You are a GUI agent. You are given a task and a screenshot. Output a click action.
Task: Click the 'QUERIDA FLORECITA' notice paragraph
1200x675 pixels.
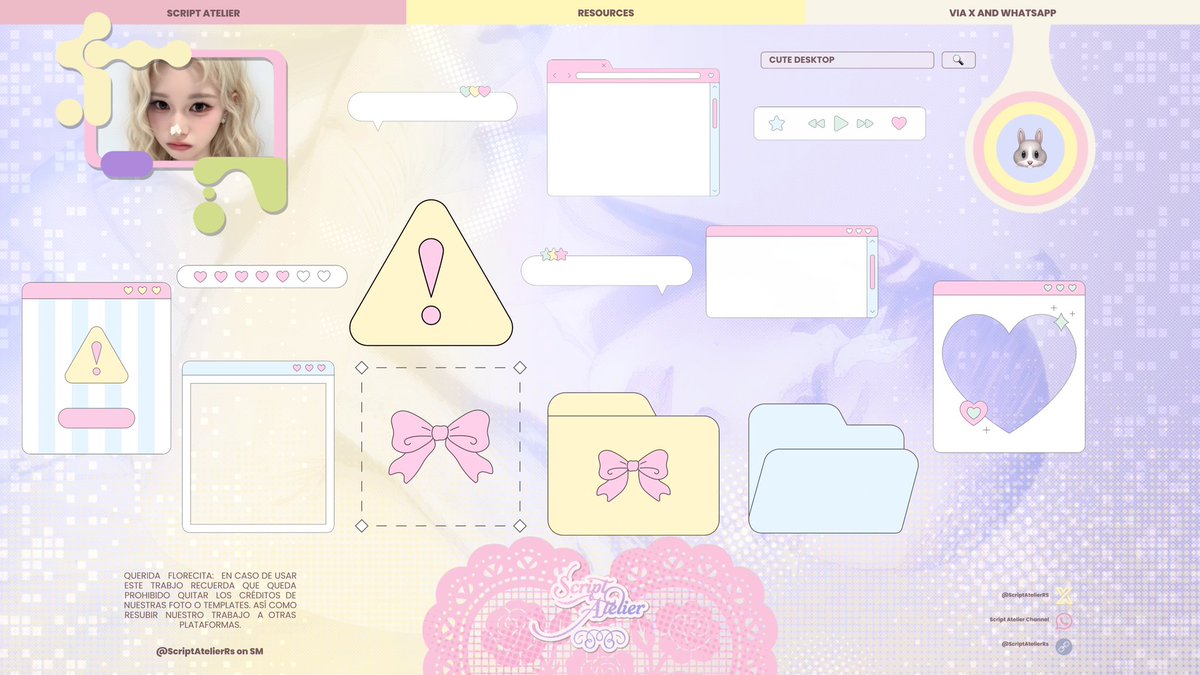[x=210, y=600]
